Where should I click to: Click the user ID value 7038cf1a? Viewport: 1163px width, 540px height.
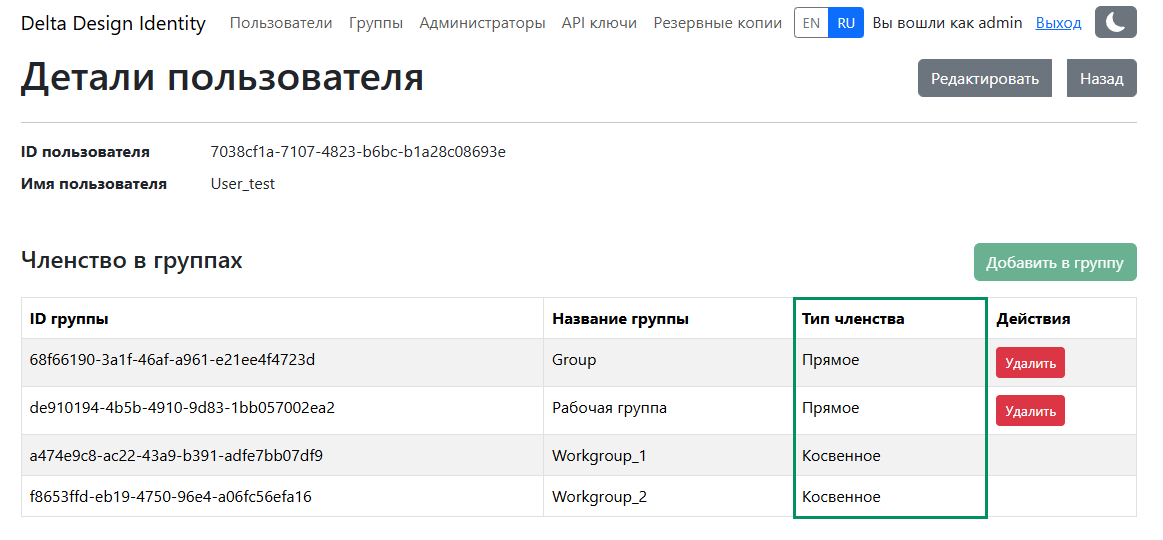point(358,152)
